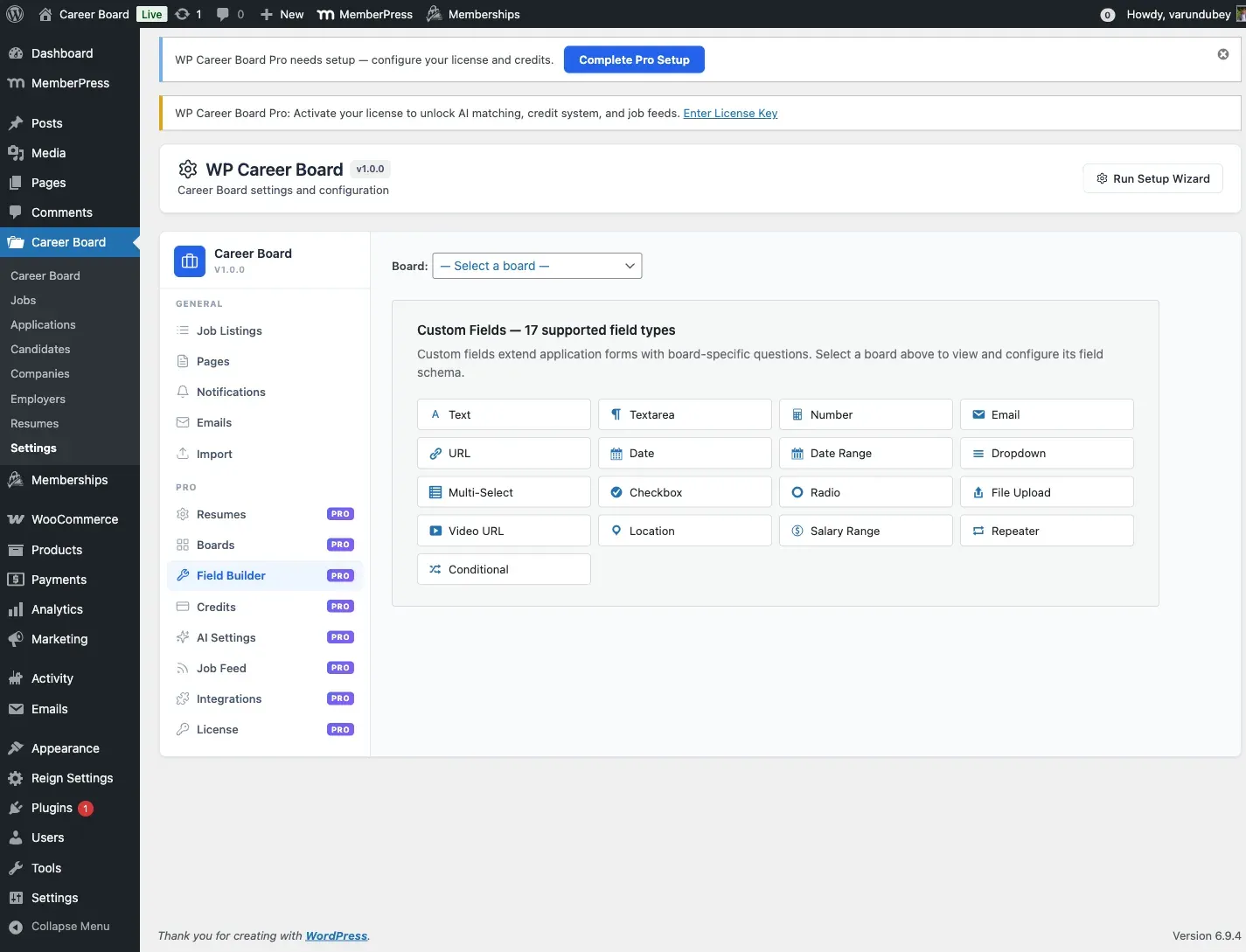Click the Email envelope field icon
1246x952 pixels.
978,414
